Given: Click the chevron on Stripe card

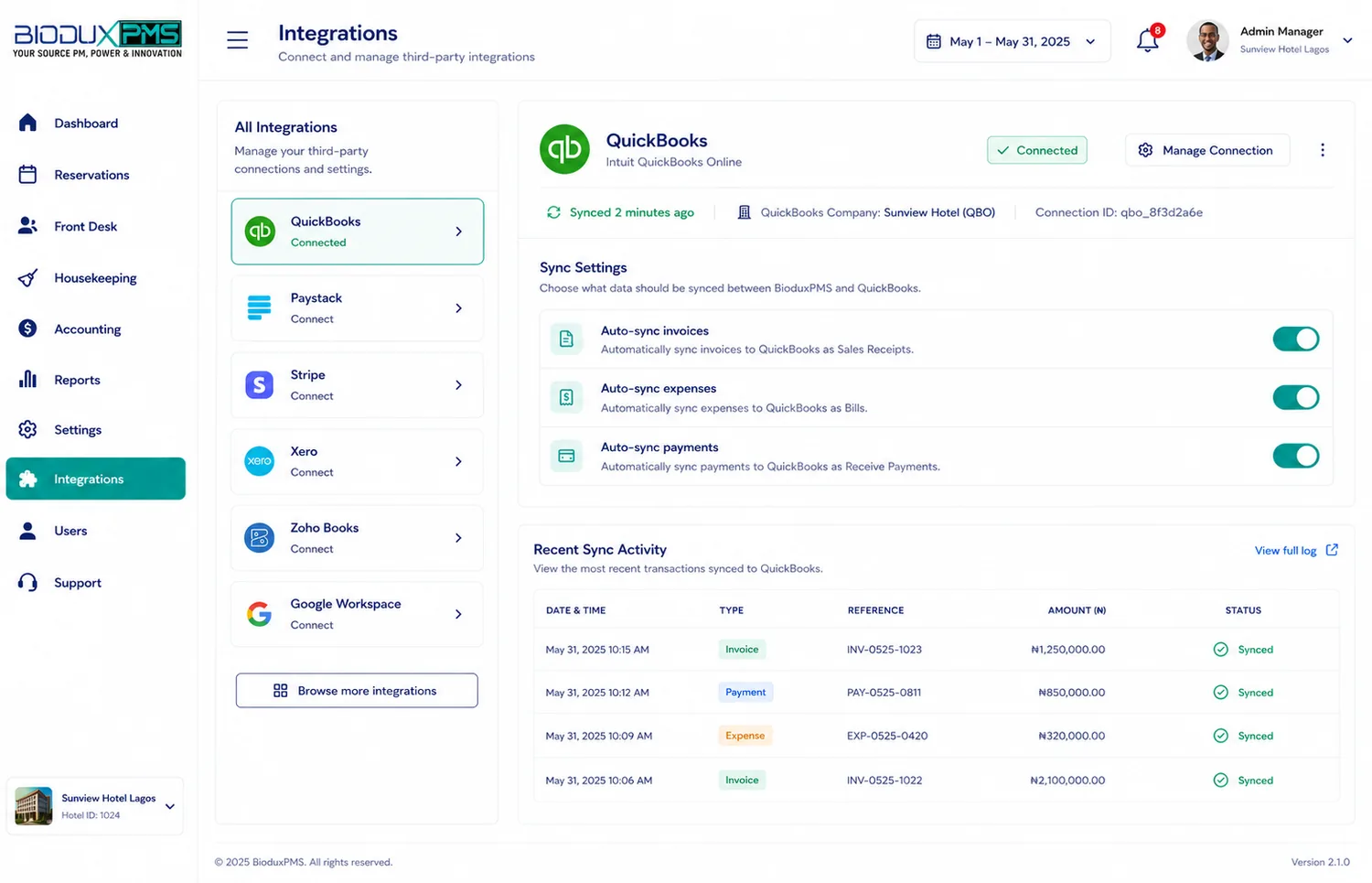Looking at the screenshot, I should coord(459,385).
